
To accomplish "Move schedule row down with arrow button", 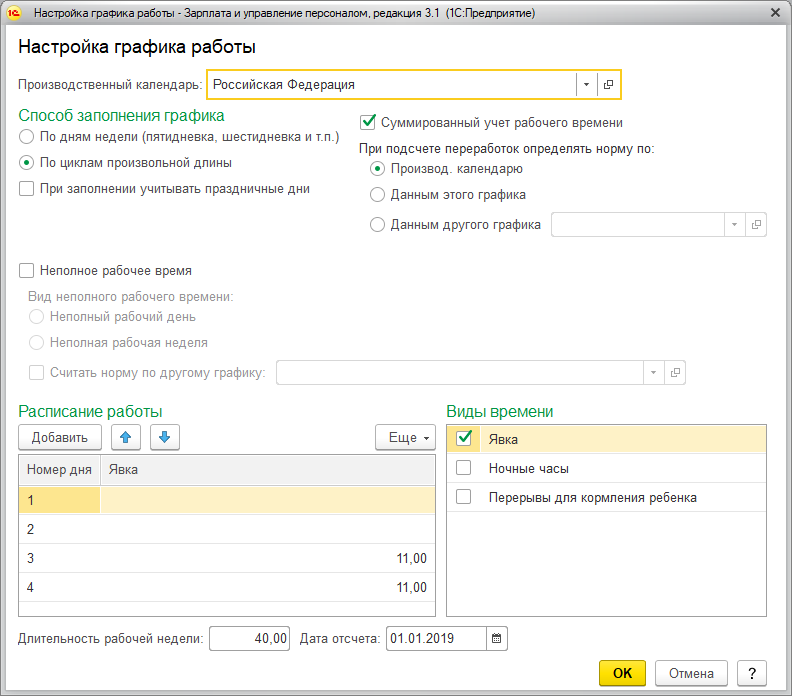I will pos(165,437).
